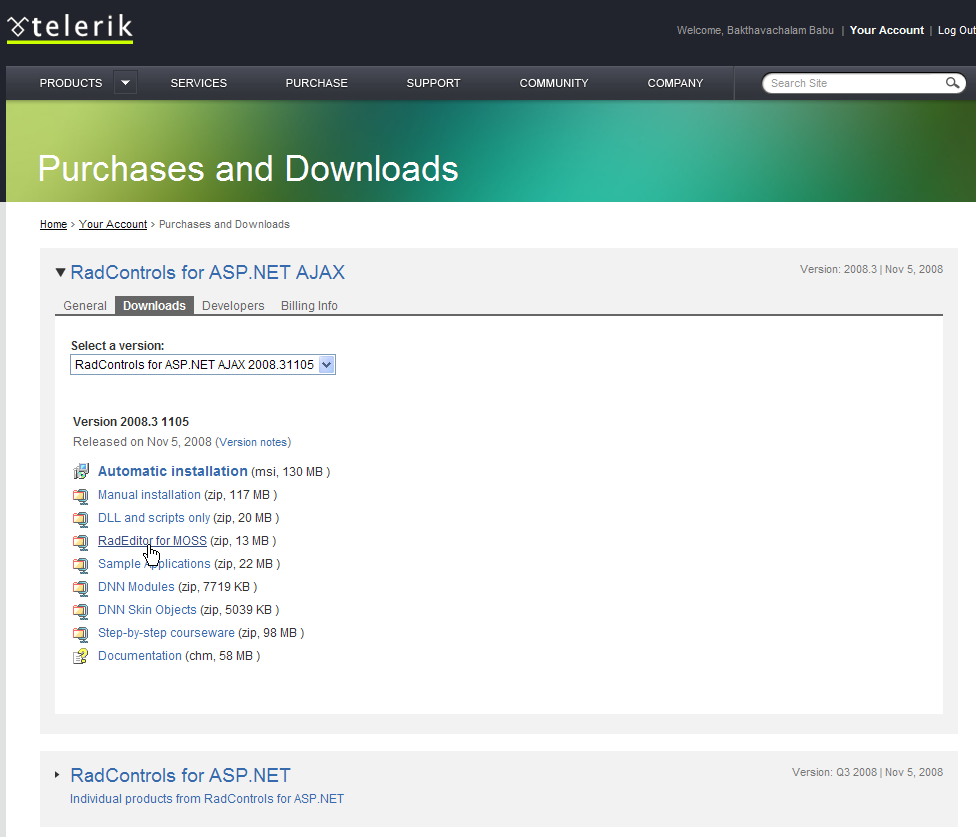Download RadEditor for MOSS

(152, 541)
